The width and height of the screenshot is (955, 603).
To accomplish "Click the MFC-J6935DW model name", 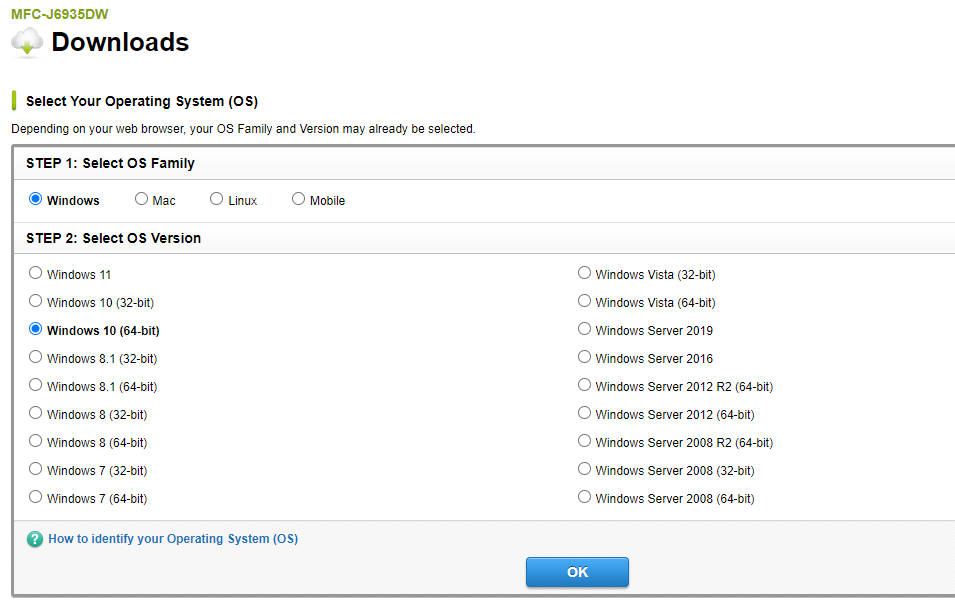I will pyautogui.click(x=60, y=14).
